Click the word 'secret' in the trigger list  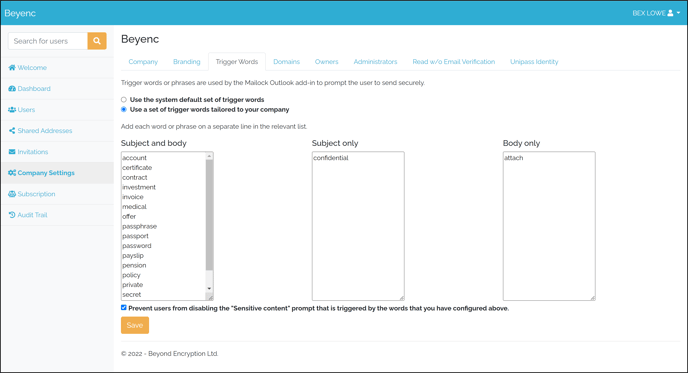(x=132, y=294)
